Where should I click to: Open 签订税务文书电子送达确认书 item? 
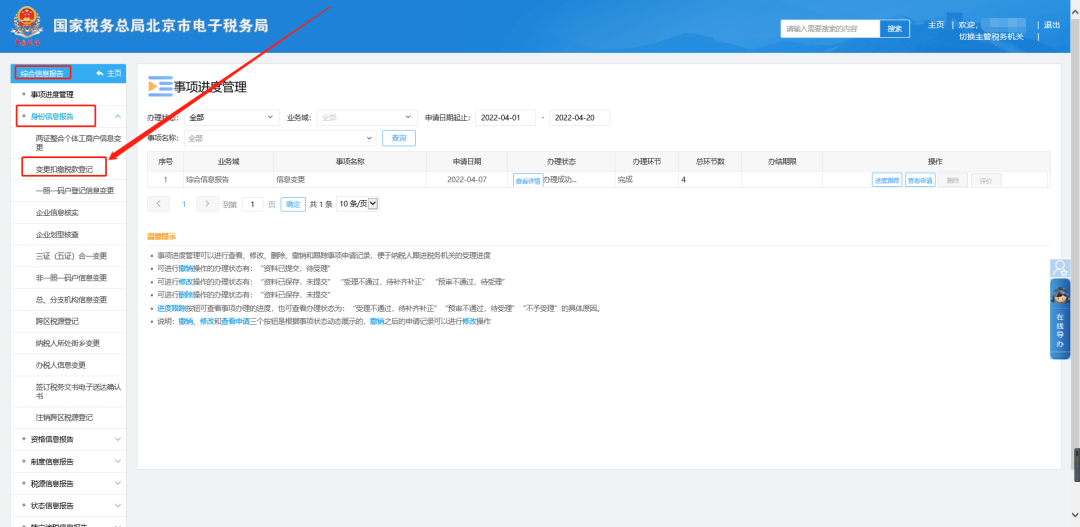78,391
